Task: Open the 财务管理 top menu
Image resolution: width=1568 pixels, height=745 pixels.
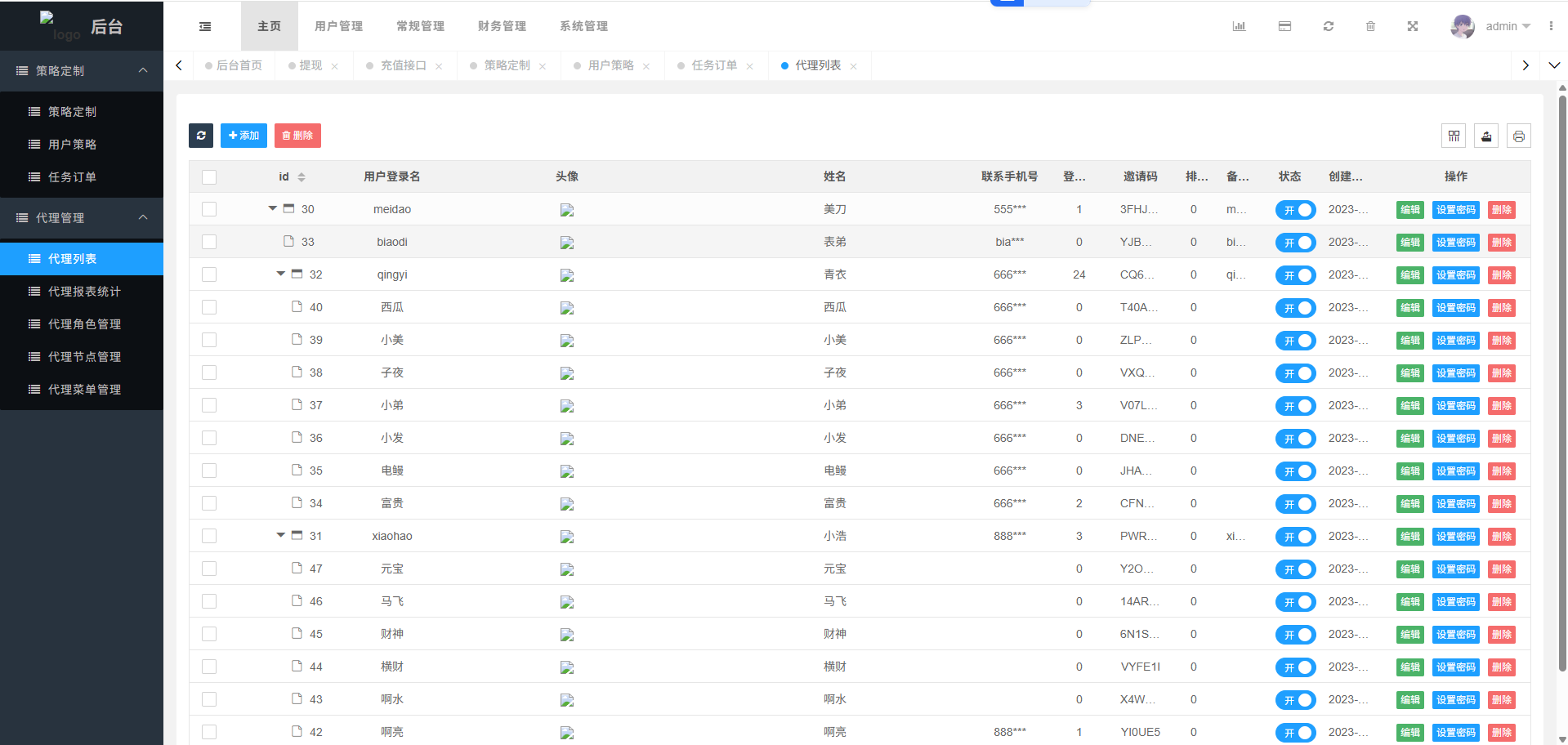Action: coord(502,26)
